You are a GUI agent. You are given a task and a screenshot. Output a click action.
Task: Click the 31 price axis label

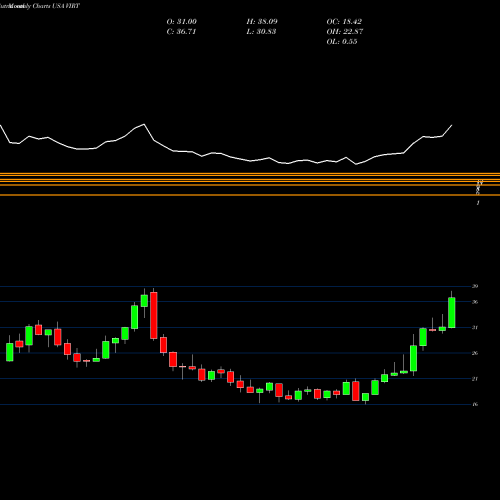475,328
